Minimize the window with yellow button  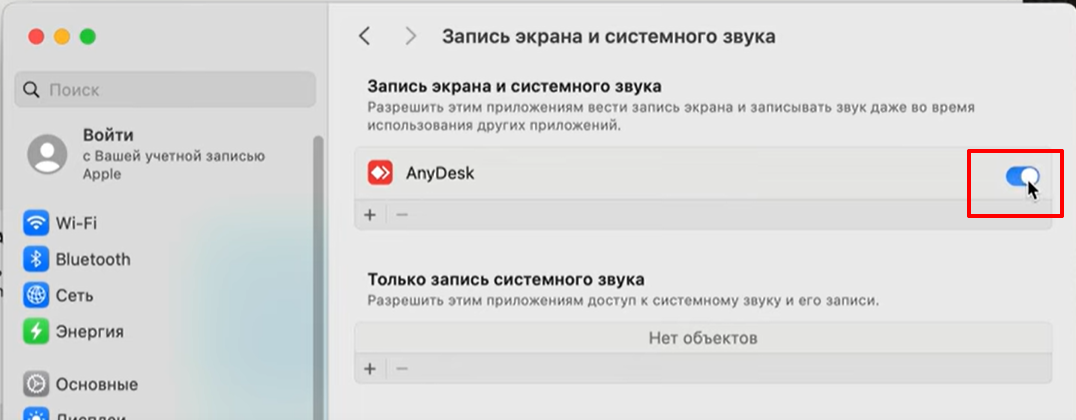[62, 36]
